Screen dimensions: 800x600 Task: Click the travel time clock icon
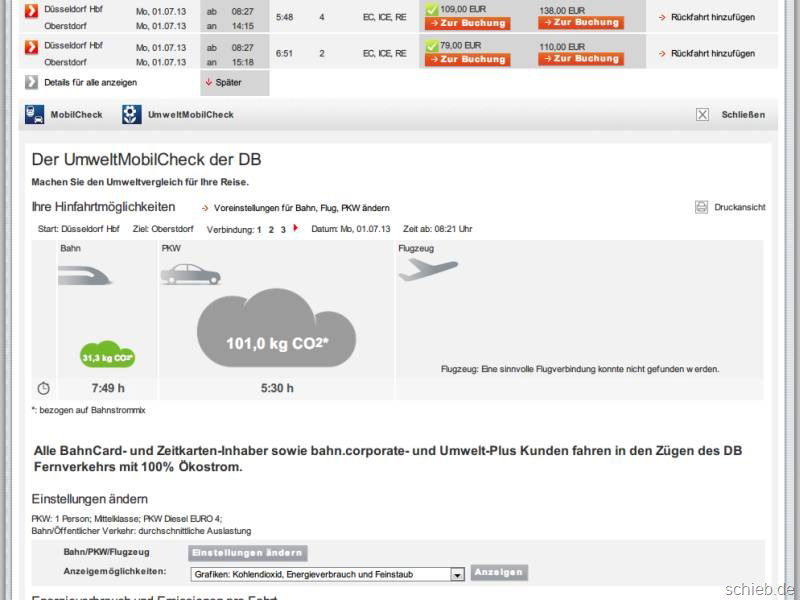pos(43,388)
